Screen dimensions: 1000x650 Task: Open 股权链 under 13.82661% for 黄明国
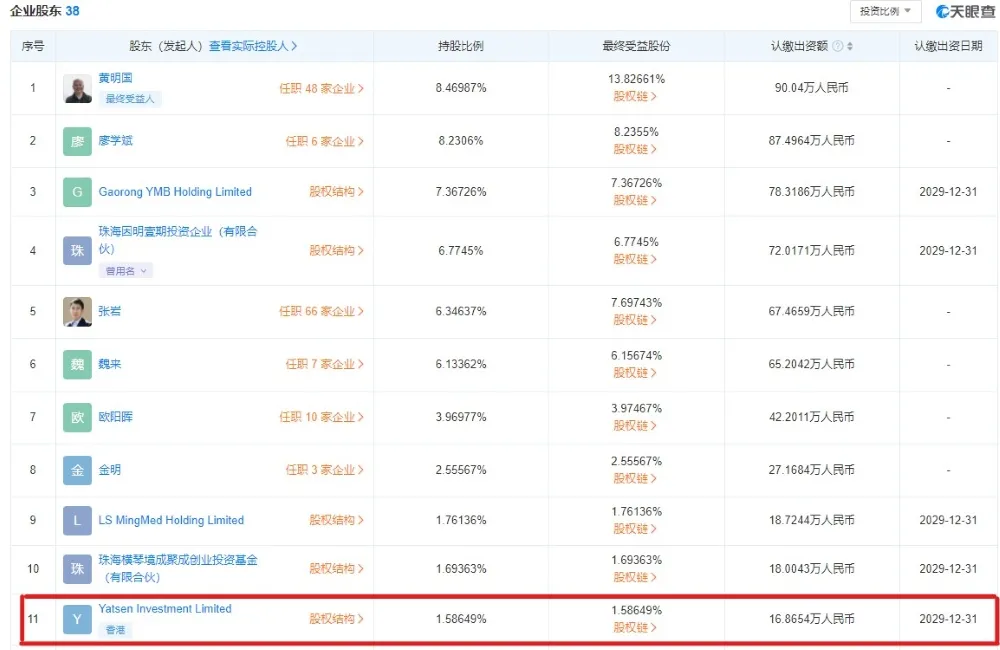[635, 96]
